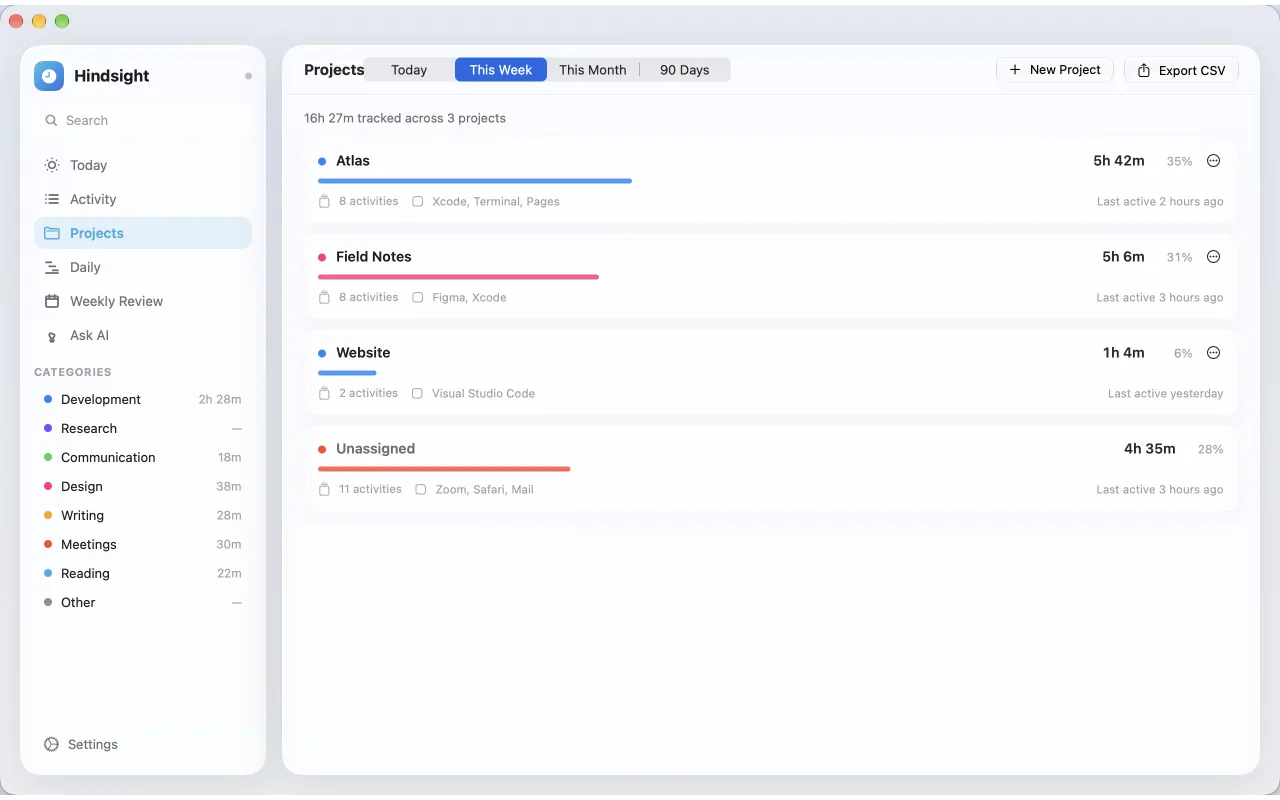The width and height of the screenshot is (1280, 800).
Task: Click the red color dot beside Unassigned
Action: point(322,449)
